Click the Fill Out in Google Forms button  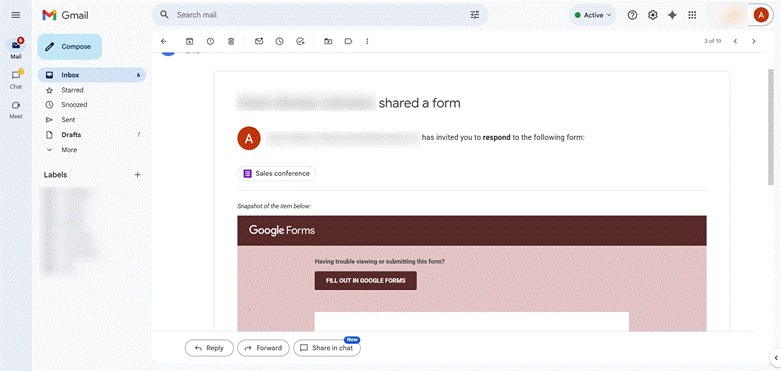click(x=366, y=280)
